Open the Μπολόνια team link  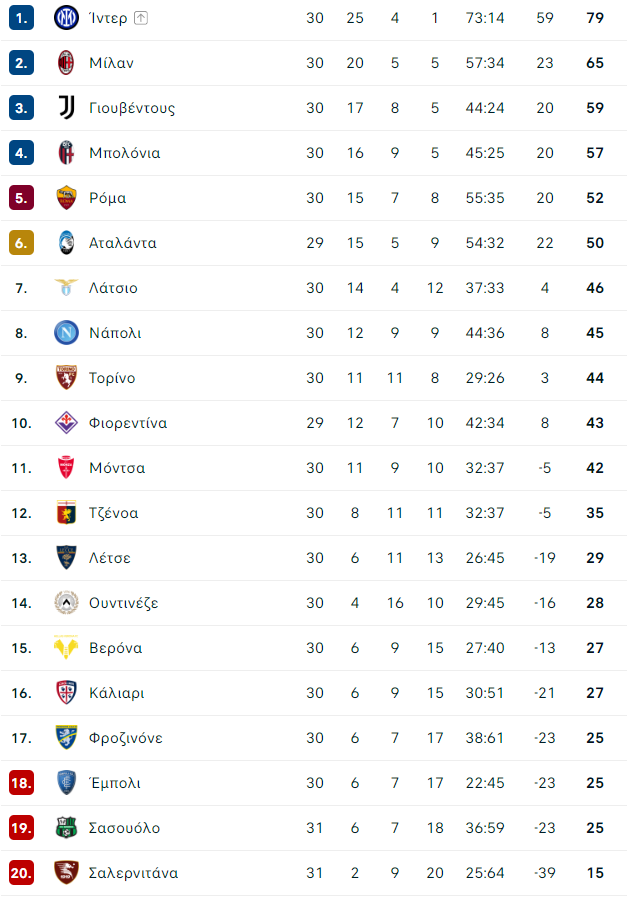[x=124, y=153]
